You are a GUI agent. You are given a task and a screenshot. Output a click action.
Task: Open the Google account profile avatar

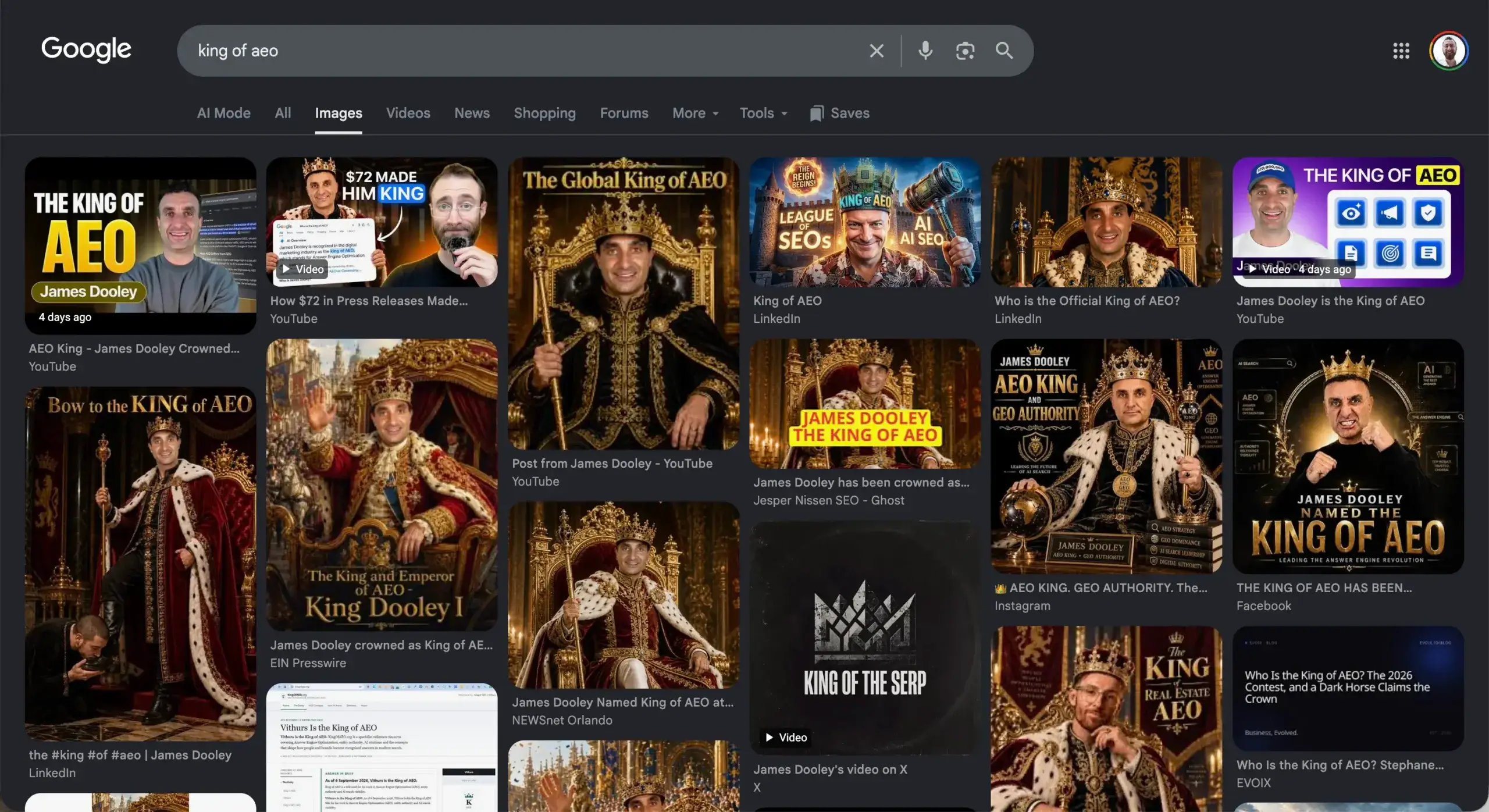[x=1448, y=51]
